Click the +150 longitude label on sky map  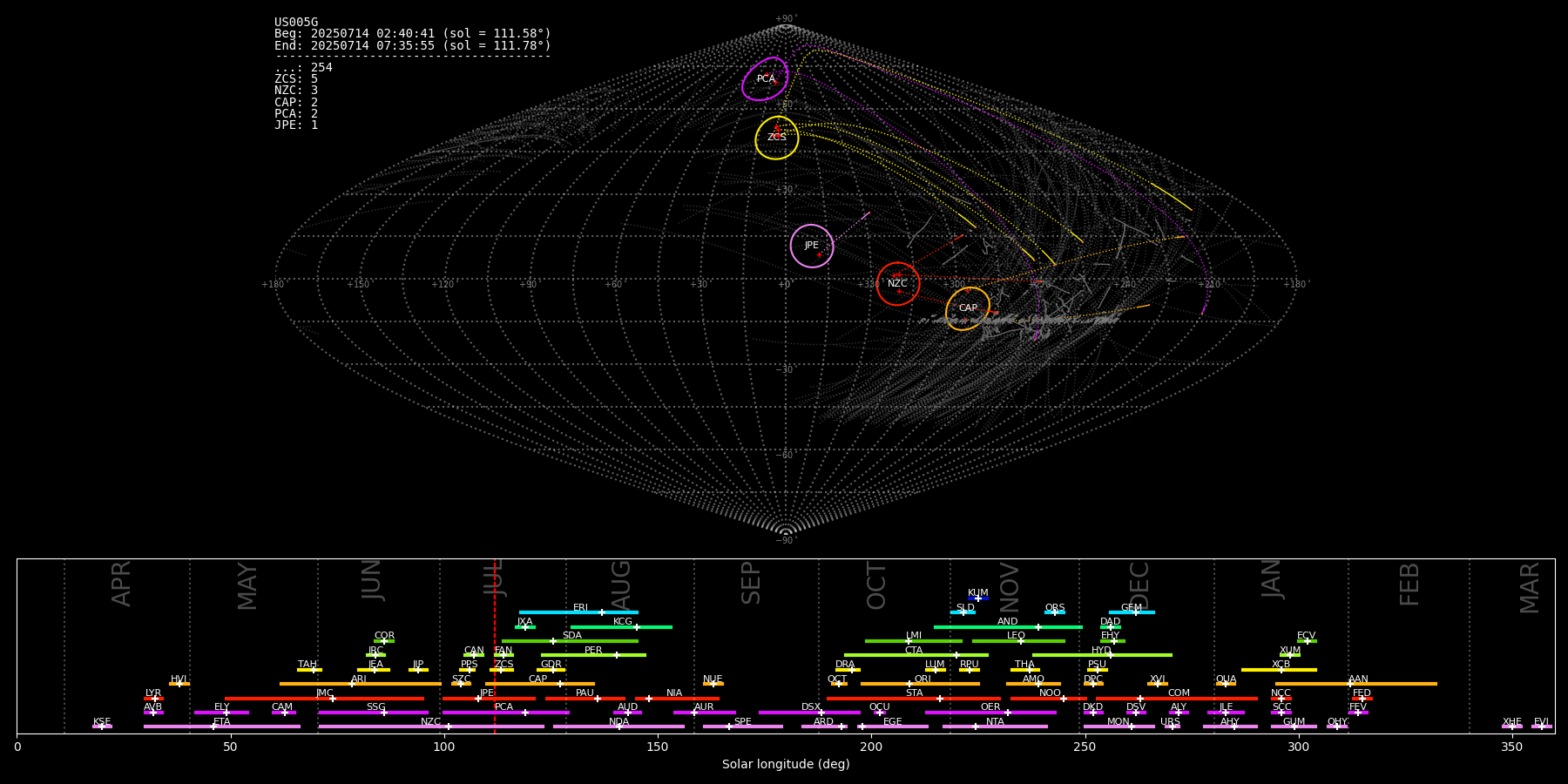click(358, 284)
